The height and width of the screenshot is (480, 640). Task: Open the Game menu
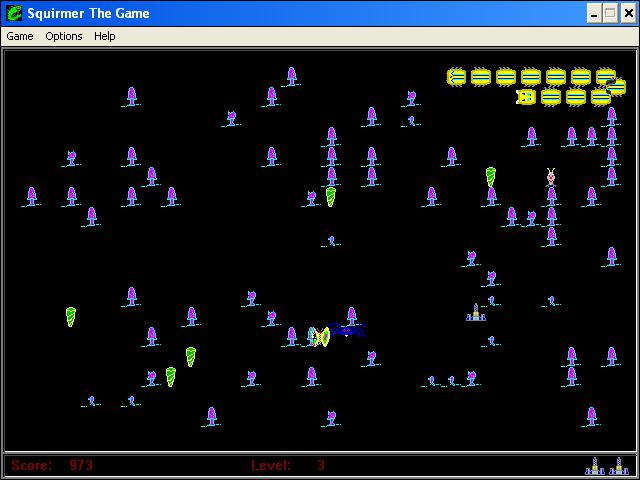(x=20, y=36)
